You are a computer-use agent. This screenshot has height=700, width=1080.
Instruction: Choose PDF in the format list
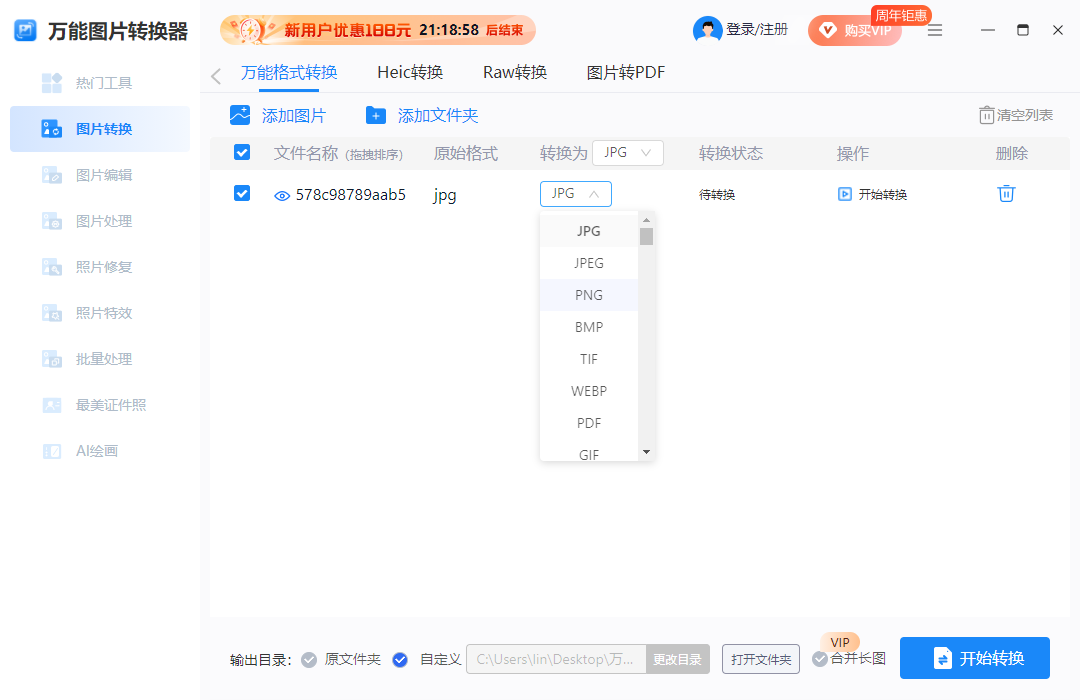[589, 423]
